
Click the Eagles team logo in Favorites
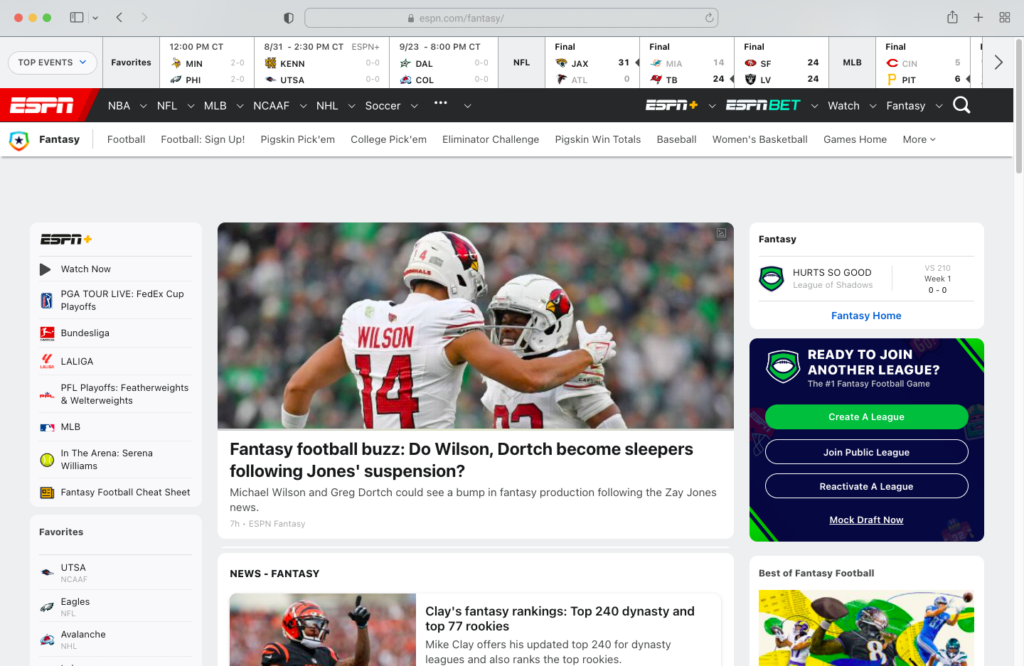click(x=47, y=607)
